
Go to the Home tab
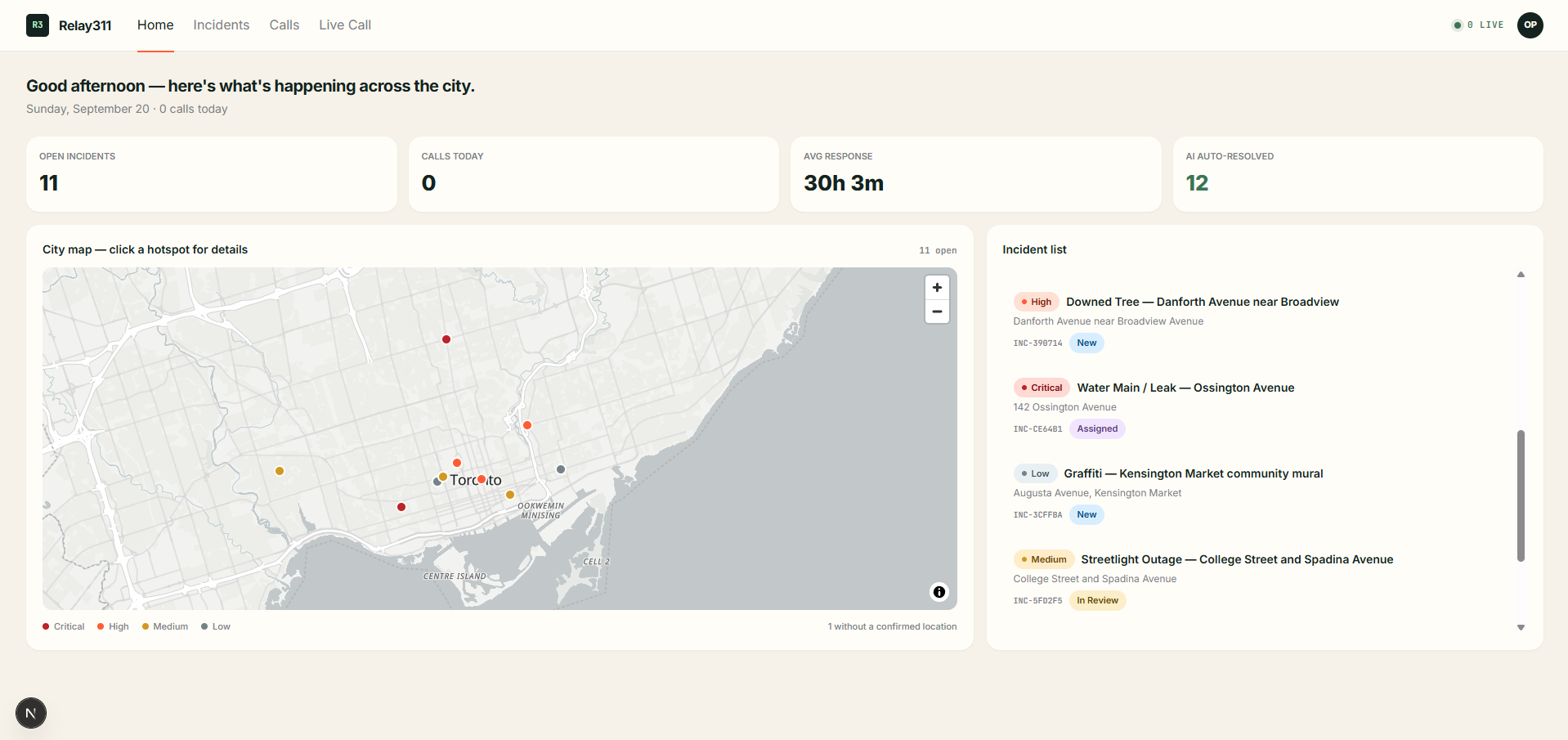[155, 25]
